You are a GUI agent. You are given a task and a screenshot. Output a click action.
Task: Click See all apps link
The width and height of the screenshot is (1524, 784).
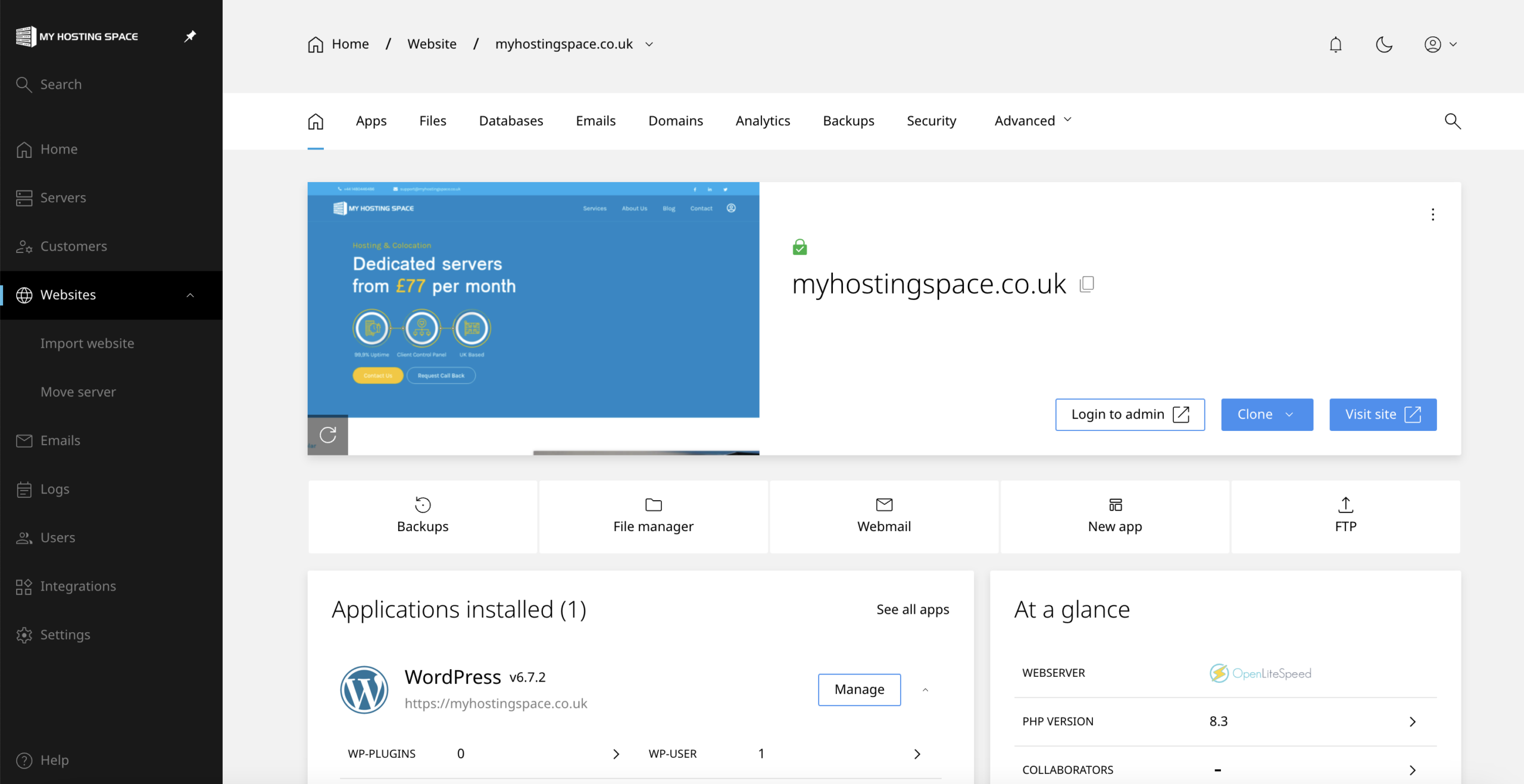coord(913,610)
